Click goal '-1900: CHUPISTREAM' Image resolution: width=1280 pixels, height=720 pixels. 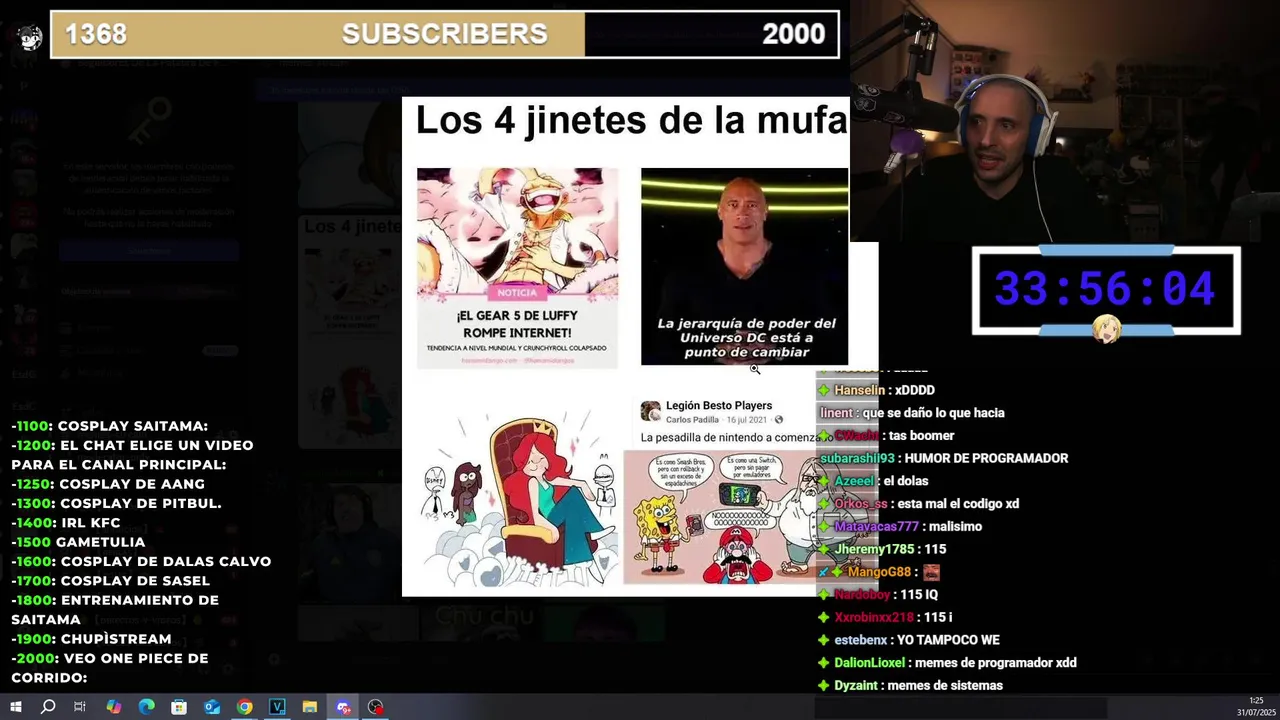pos(91,639)
